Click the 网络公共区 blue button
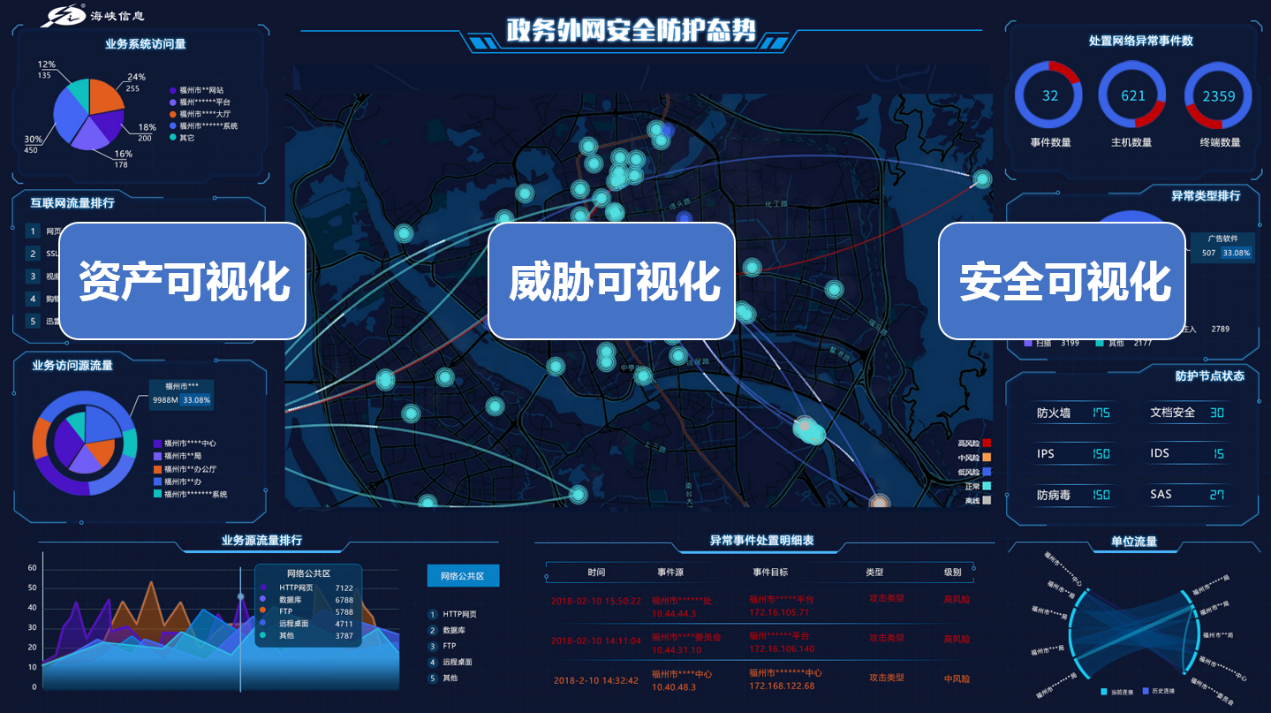This screenshot has width=1271, height=713. (462, 576)
